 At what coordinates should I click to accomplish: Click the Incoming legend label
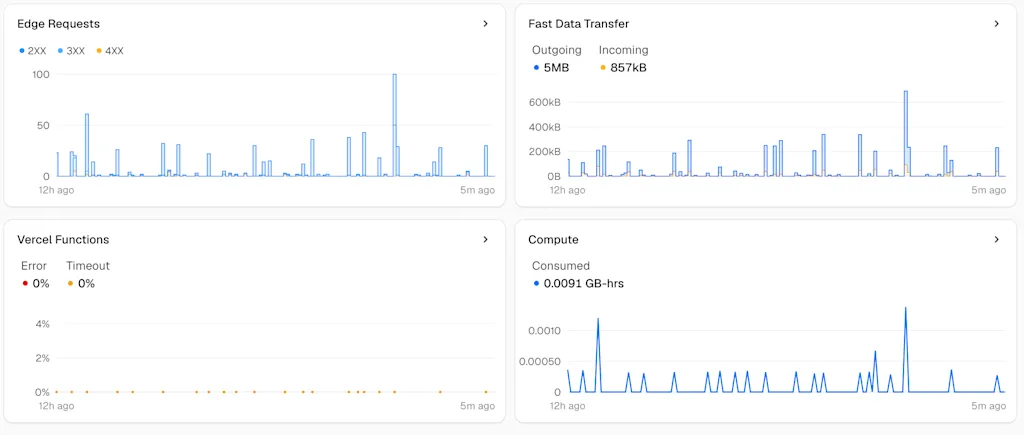(624, 50)
